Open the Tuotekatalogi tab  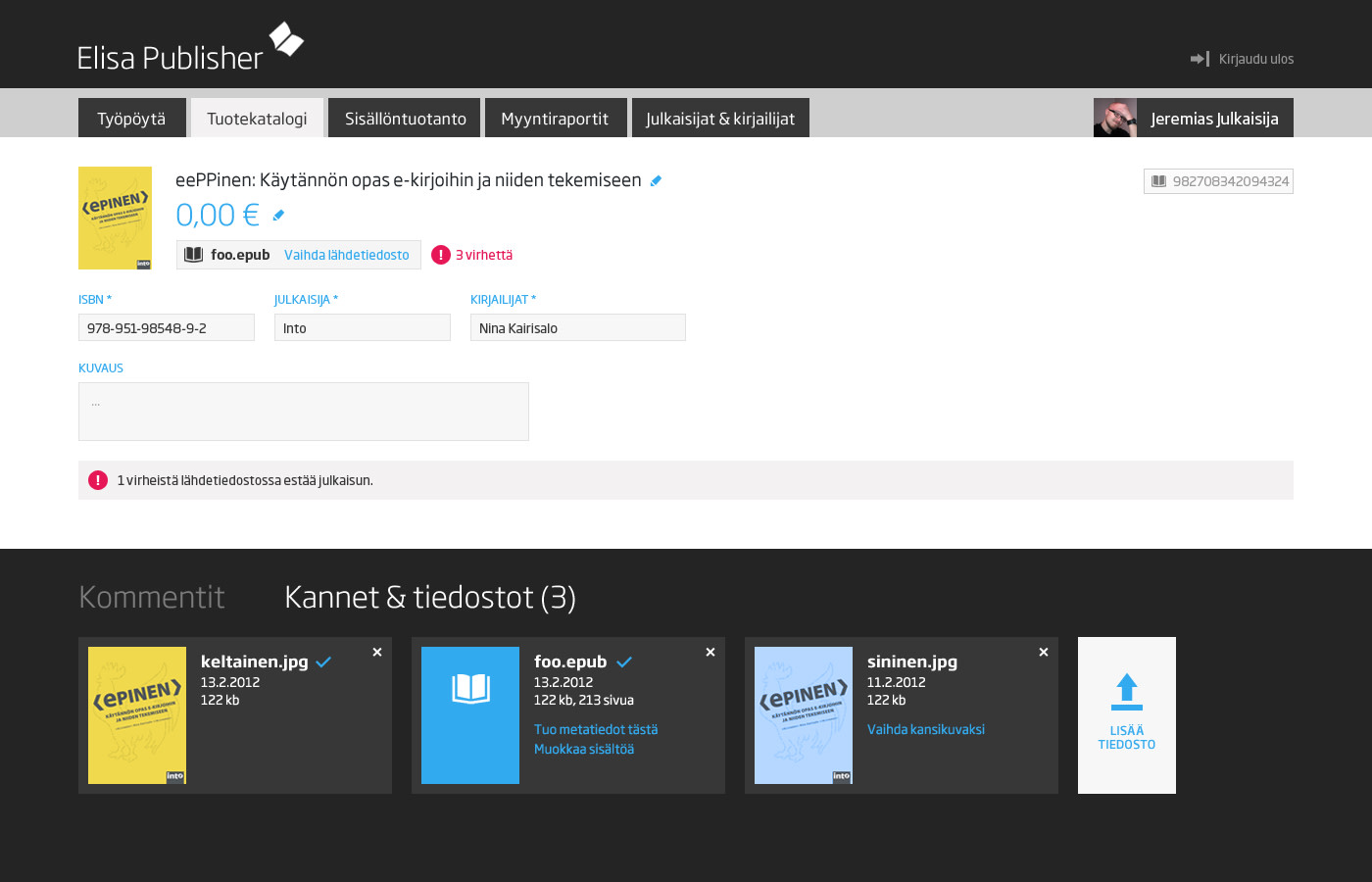coord(257,118)
